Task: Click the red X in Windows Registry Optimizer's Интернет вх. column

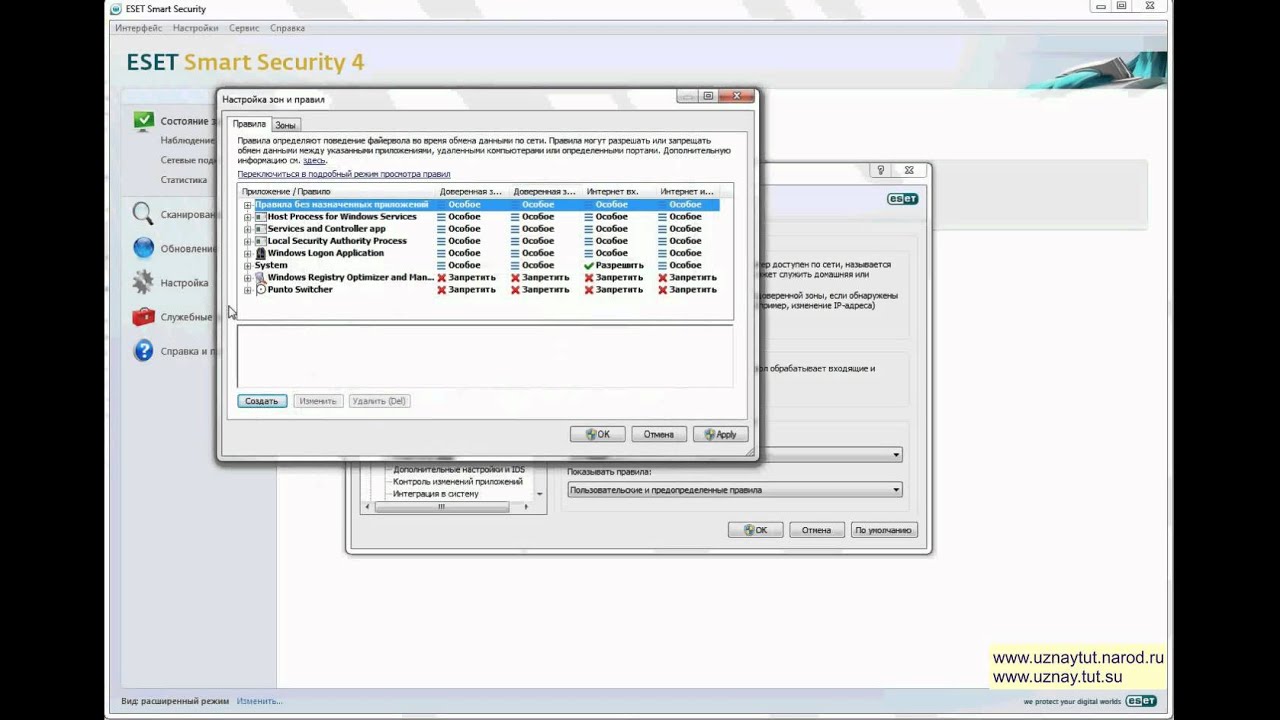Action: (x=589, y=277)
